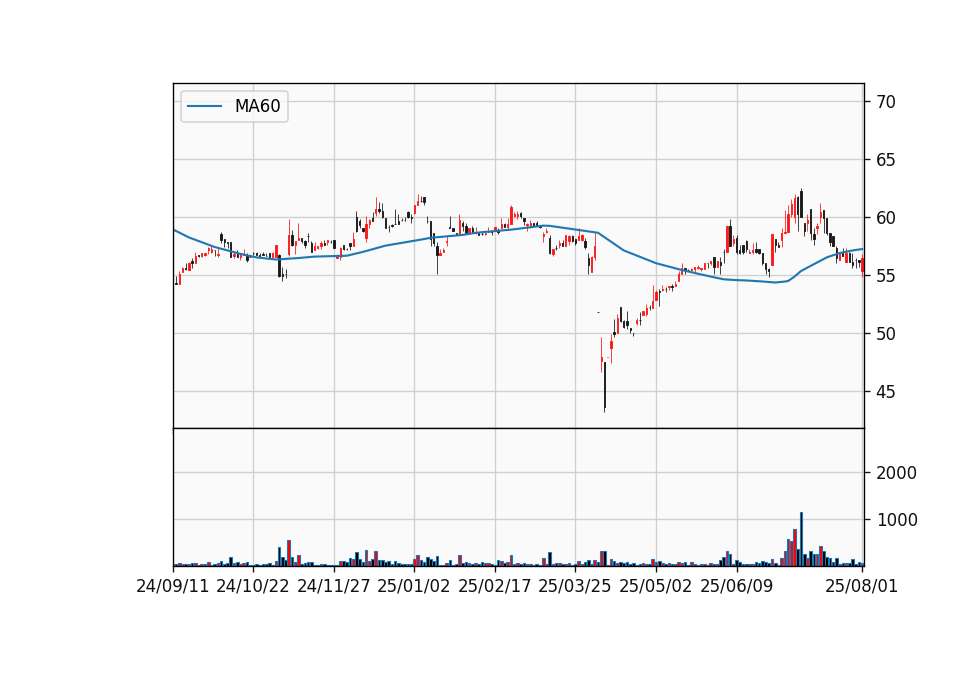Click the 2000 volume axis label
Viewport: 960px width, 690px height.
click(x=896, y=473)
